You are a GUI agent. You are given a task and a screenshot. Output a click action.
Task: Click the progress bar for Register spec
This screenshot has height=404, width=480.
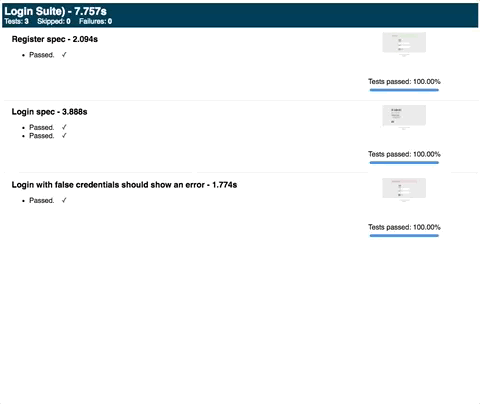[x=404, y=90]
